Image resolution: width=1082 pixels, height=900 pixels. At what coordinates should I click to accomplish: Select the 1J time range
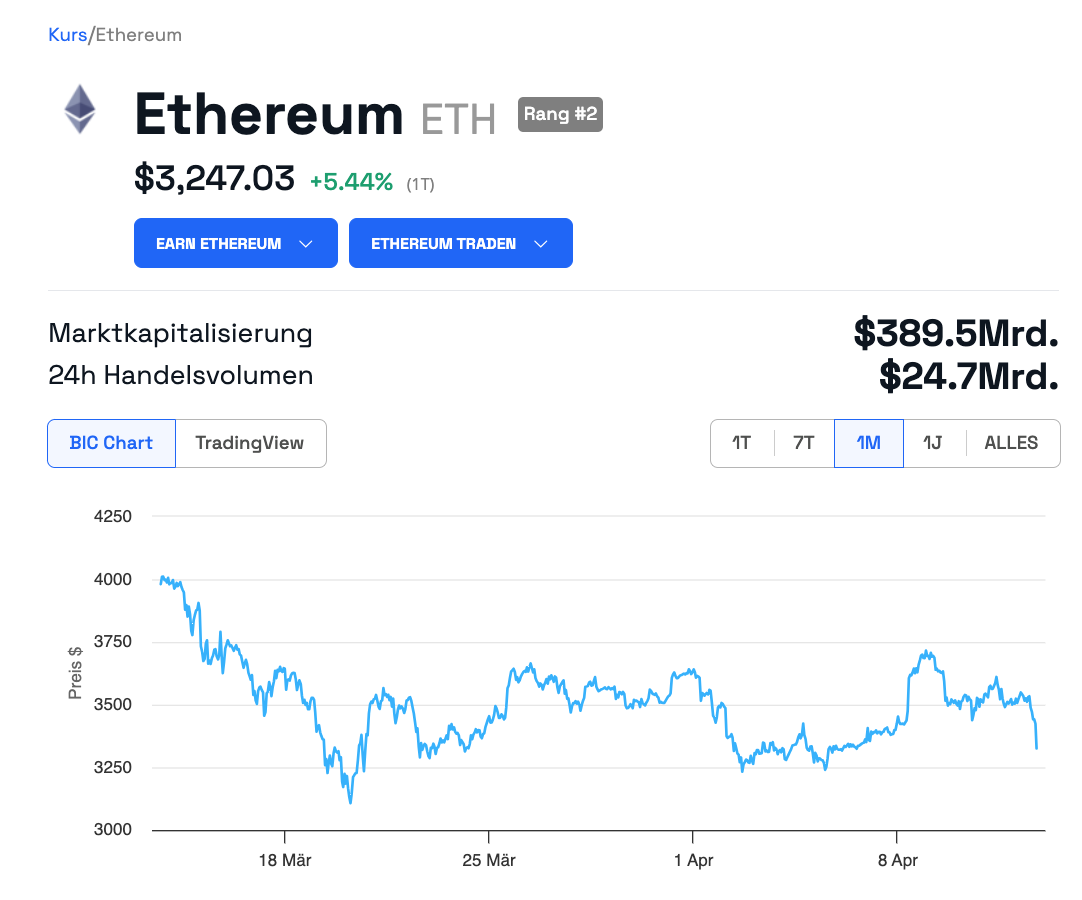(933, 443)
